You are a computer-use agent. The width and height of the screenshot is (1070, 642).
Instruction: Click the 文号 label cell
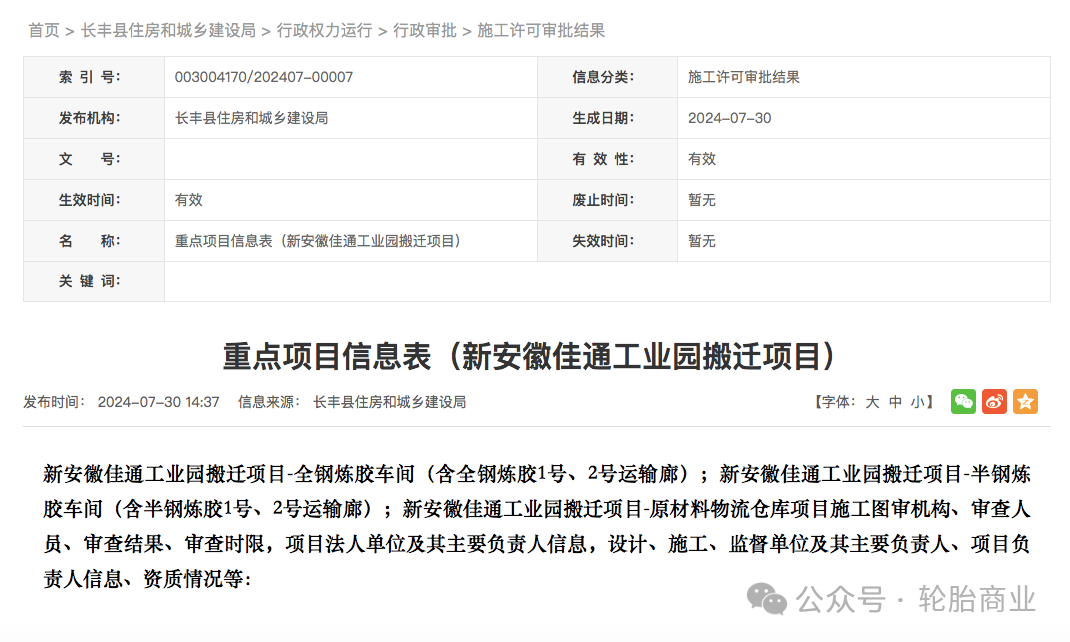click(93, 159)
